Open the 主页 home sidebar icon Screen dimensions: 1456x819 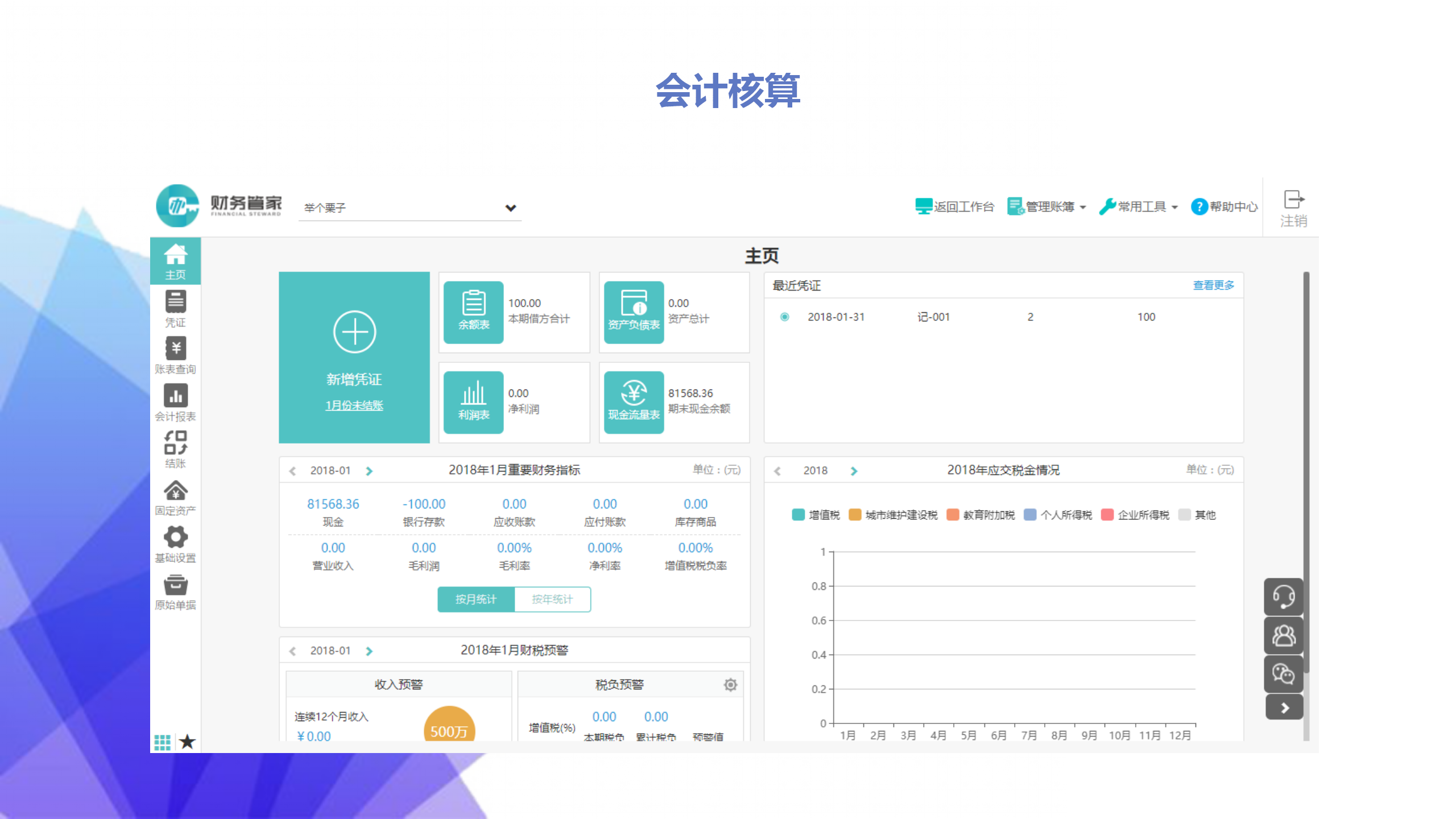tap(175, 261)
